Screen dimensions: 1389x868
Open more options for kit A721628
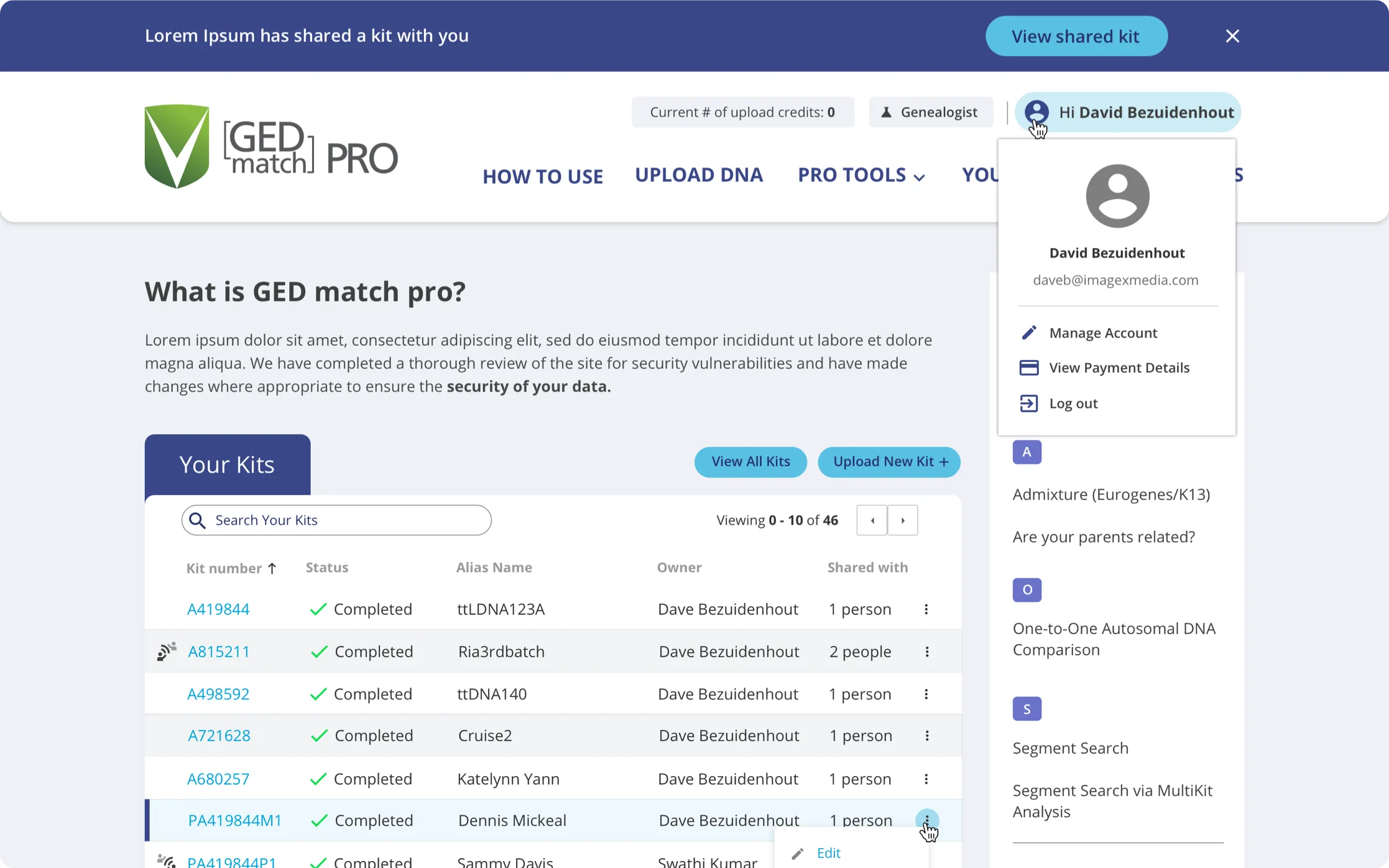[927, 736]
